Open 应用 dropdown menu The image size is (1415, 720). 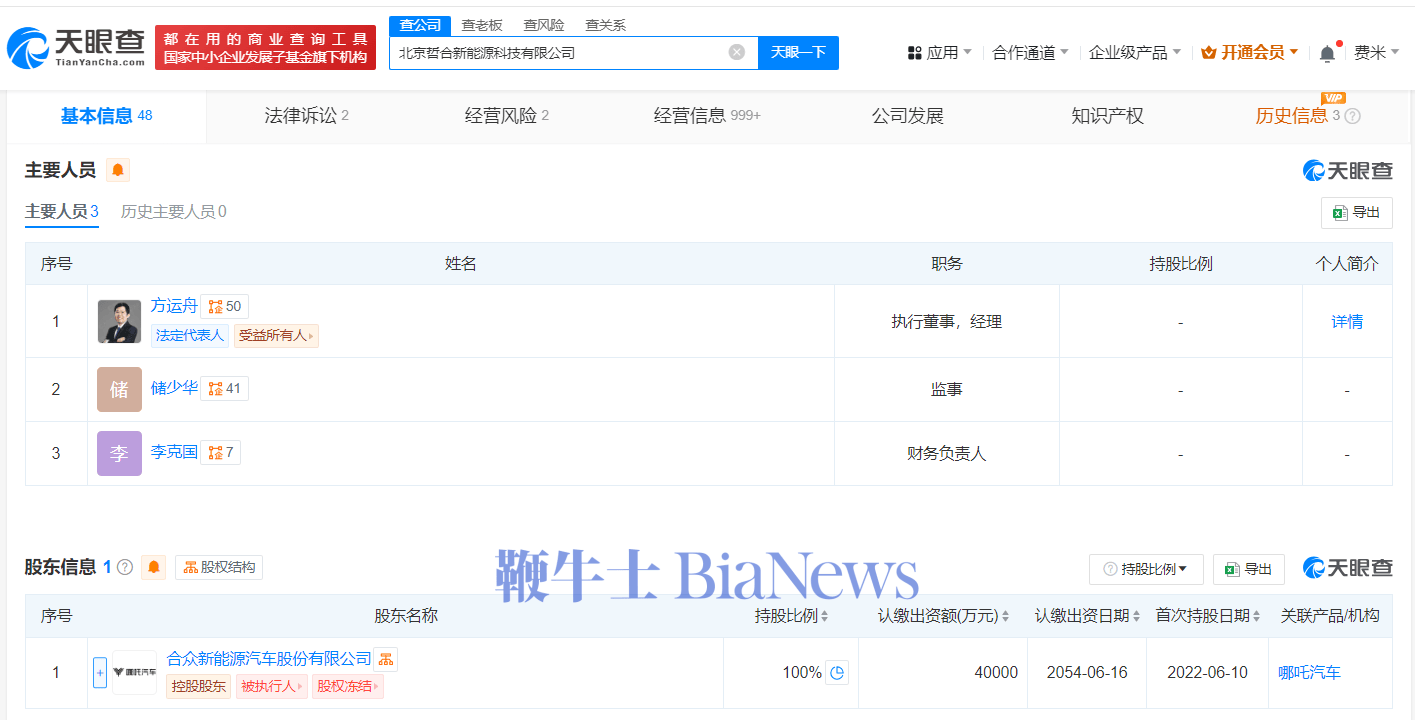point(939,52)
